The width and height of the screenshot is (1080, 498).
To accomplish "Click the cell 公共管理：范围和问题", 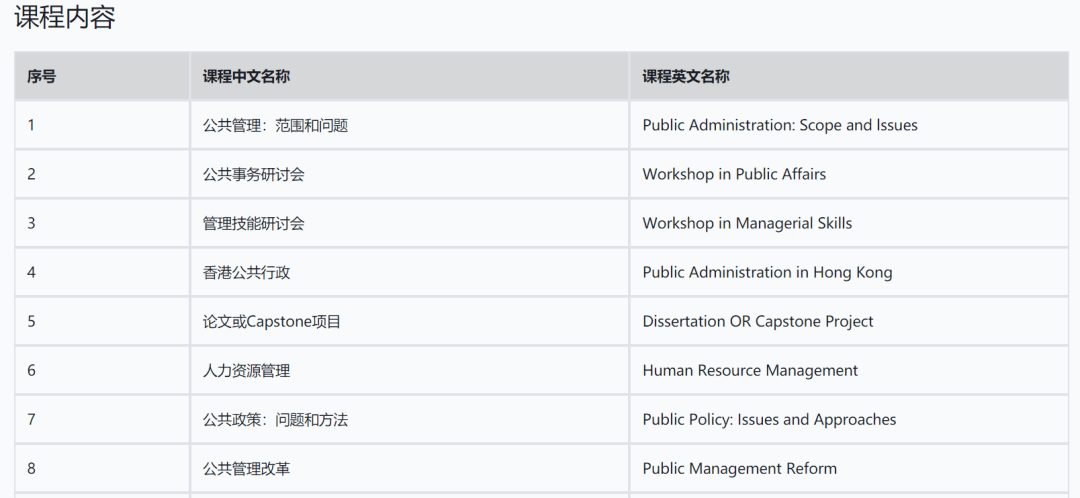I will [410, 125].
